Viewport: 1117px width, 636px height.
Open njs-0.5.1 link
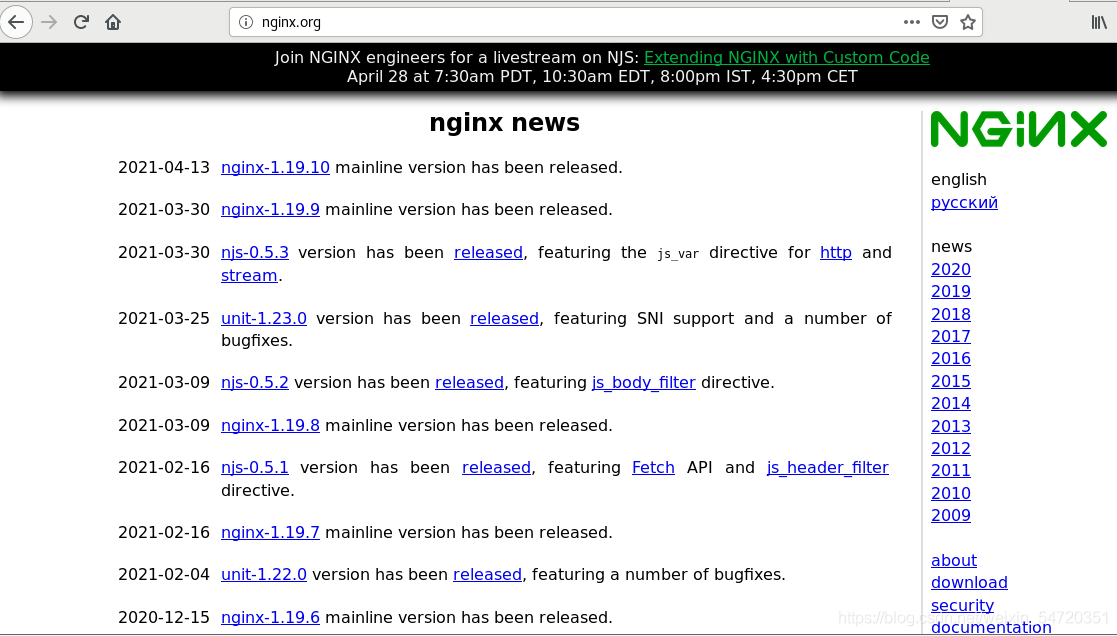[x=255, y=467]
